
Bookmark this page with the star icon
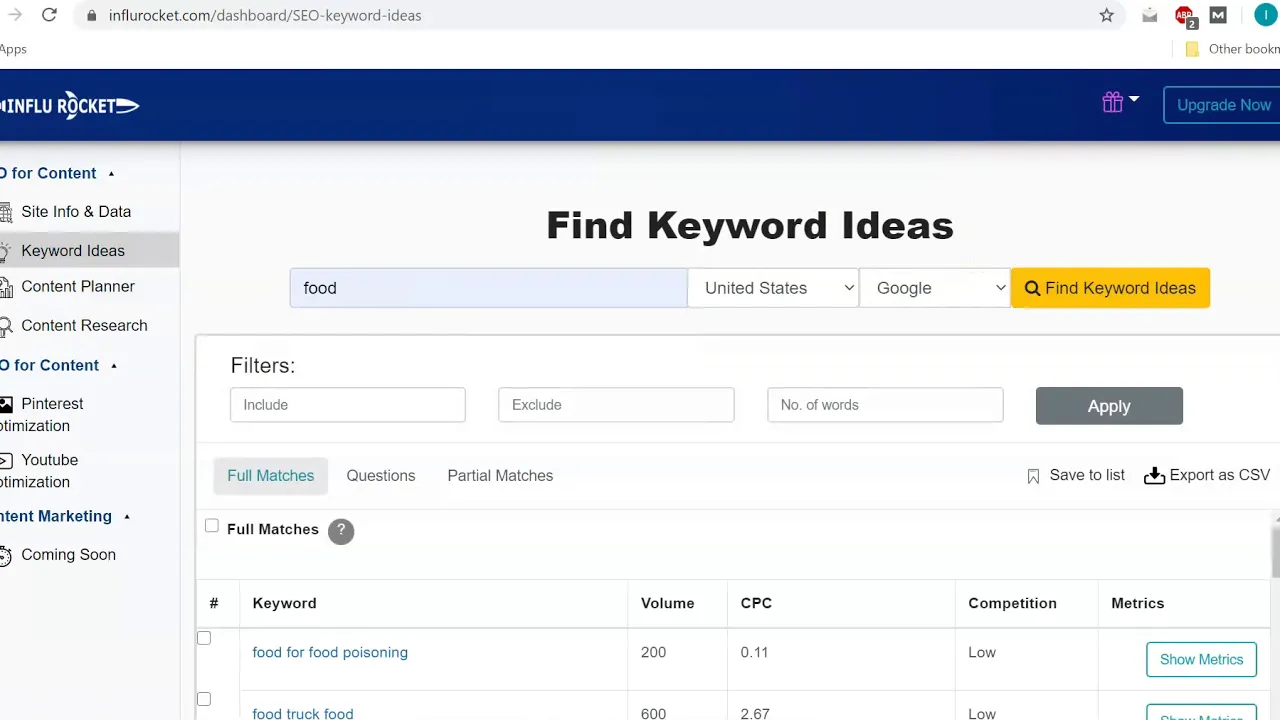click(1106, 15)
